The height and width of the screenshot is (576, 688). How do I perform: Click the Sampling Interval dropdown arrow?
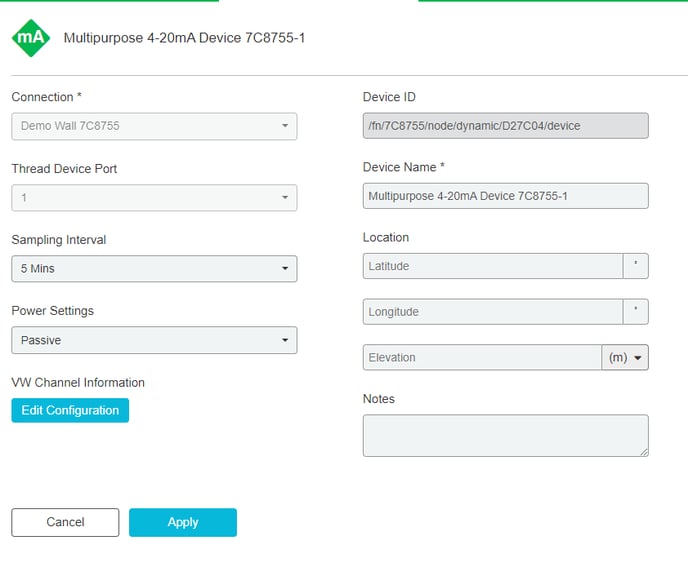(285, 268)
